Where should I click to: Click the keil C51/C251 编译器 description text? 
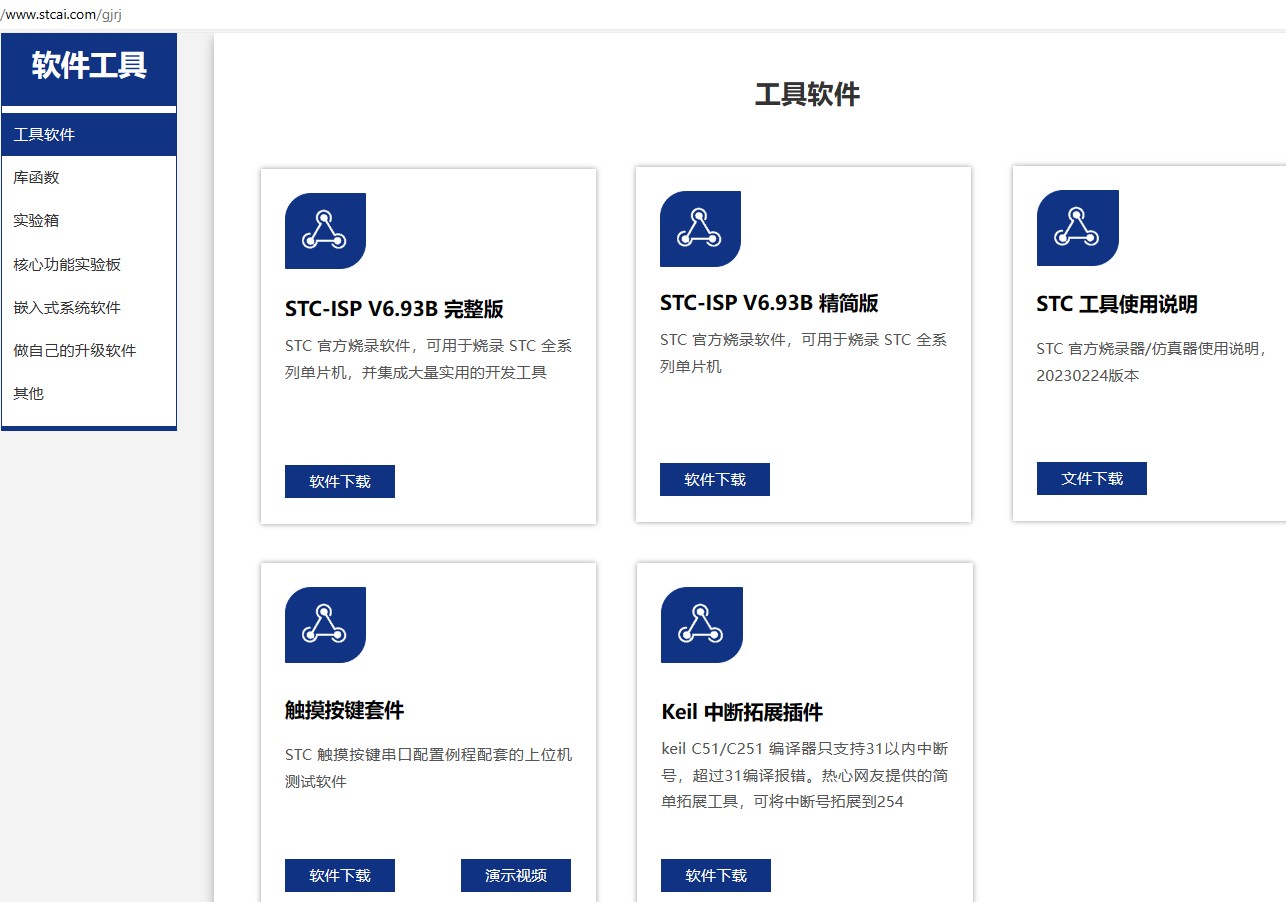tap(805, 775)
